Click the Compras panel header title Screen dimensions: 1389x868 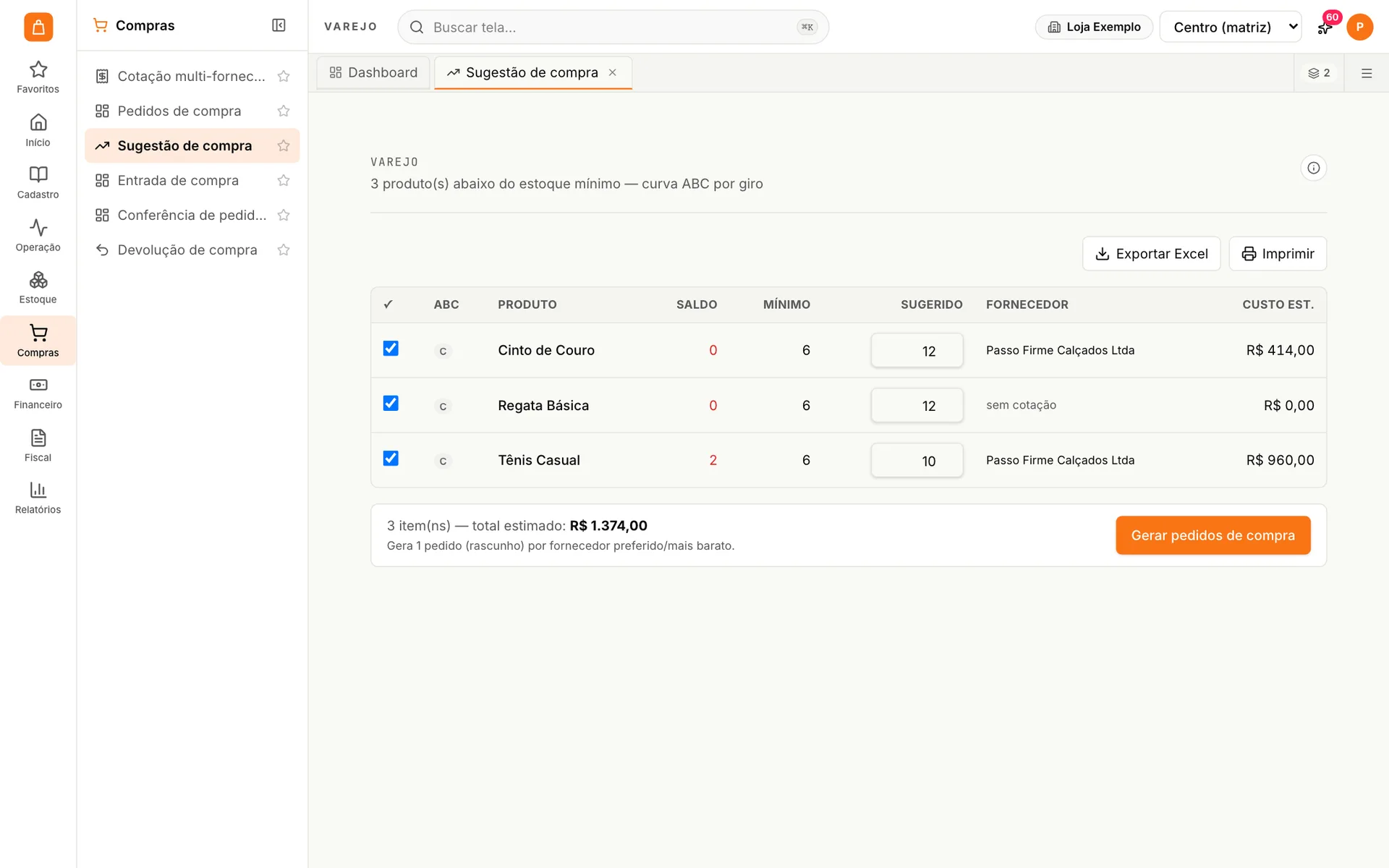(145, 25)
